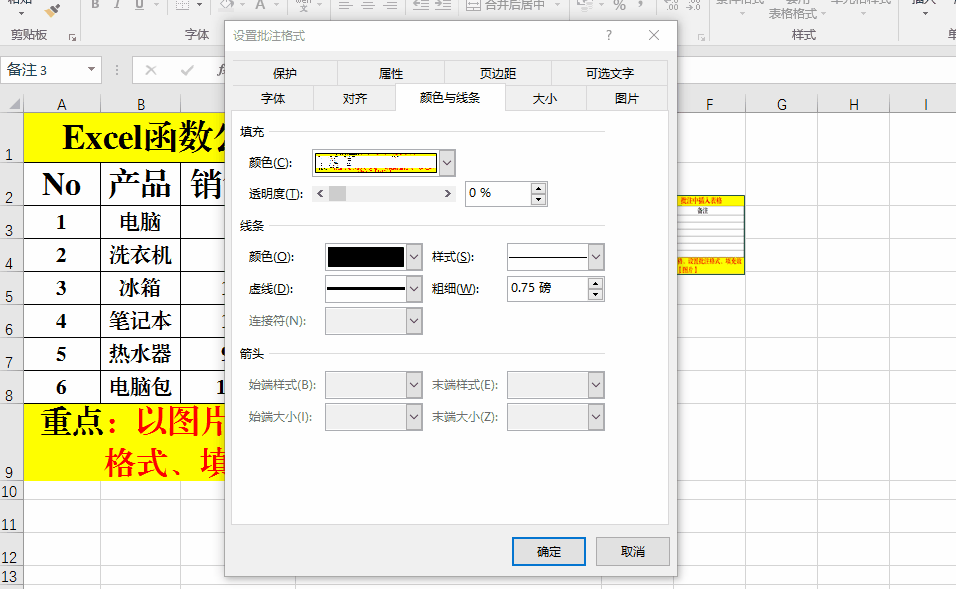Open the dash type (虚线D) dropdown
This screenshot has height=589, width=956.
click(414, 288)
